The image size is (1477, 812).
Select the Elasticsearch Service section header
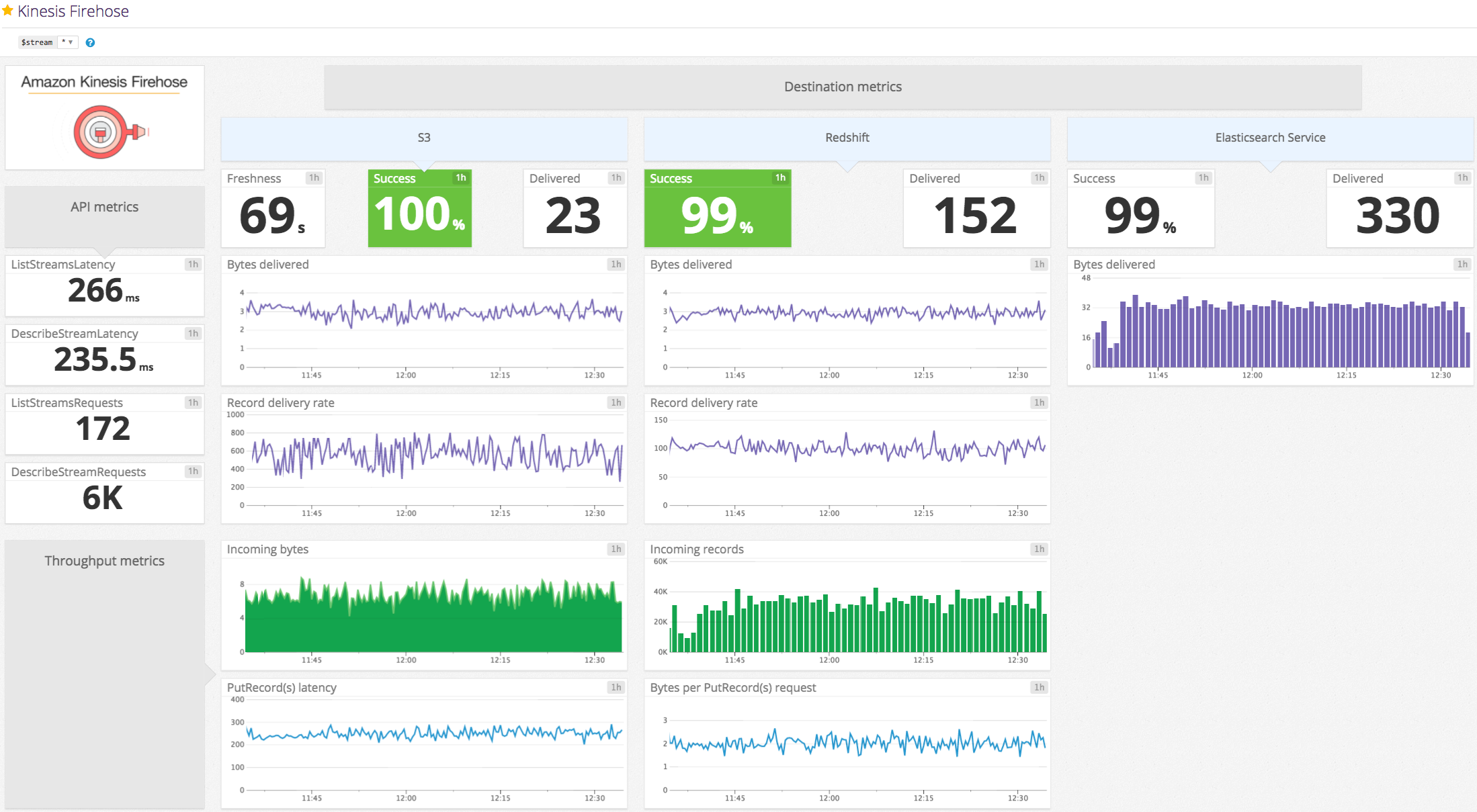pos(1270,137)
